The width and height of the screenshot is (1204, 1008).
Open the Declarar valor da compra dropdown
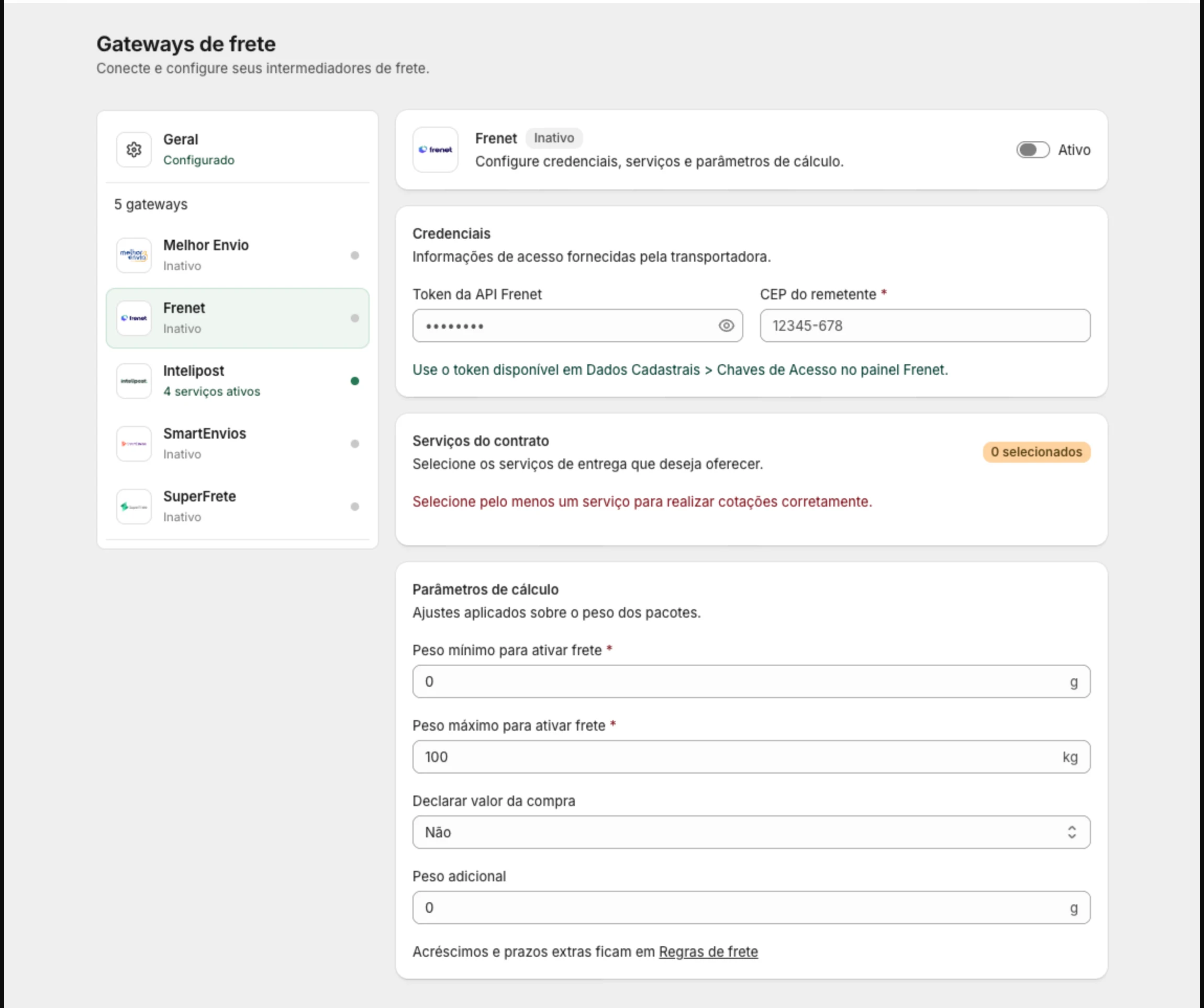coord(751,832)
